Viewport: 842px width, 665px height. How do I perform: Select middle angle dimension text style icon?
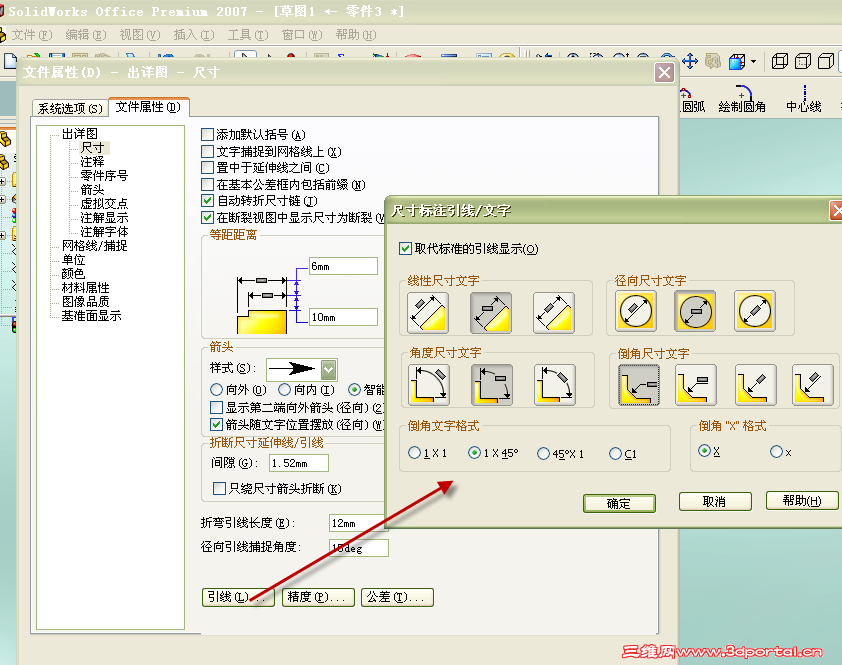click(492, 385)
